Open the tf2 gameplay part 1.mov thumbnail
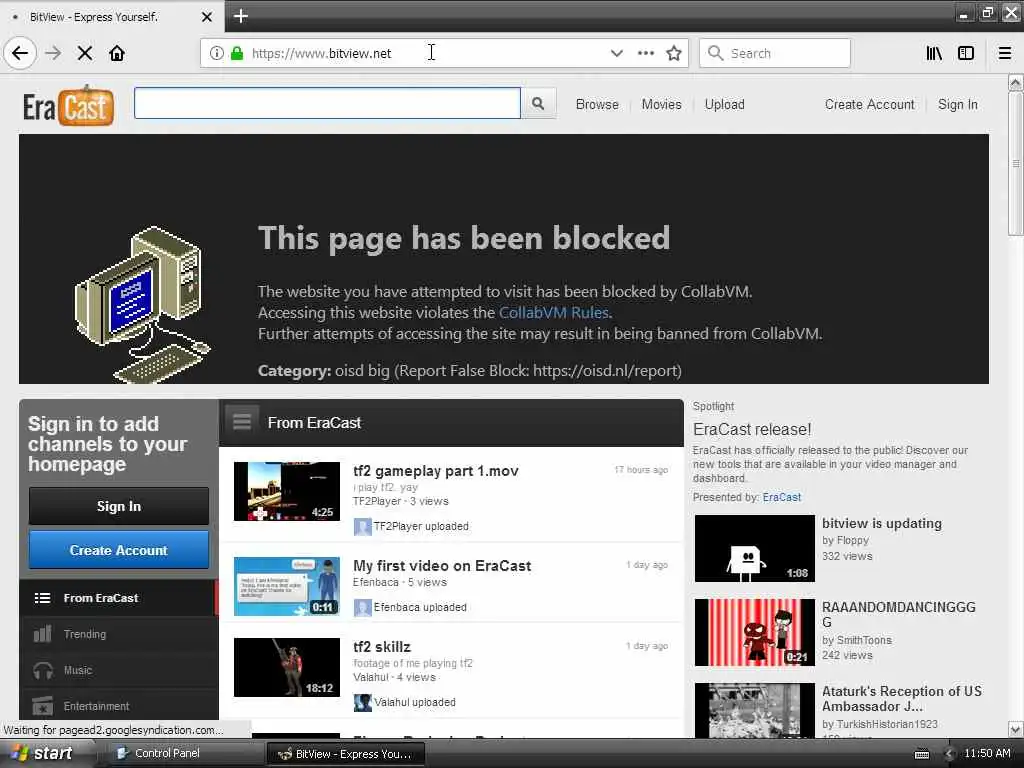This screenshot has height=768, width=1024. tap(287, 491)
